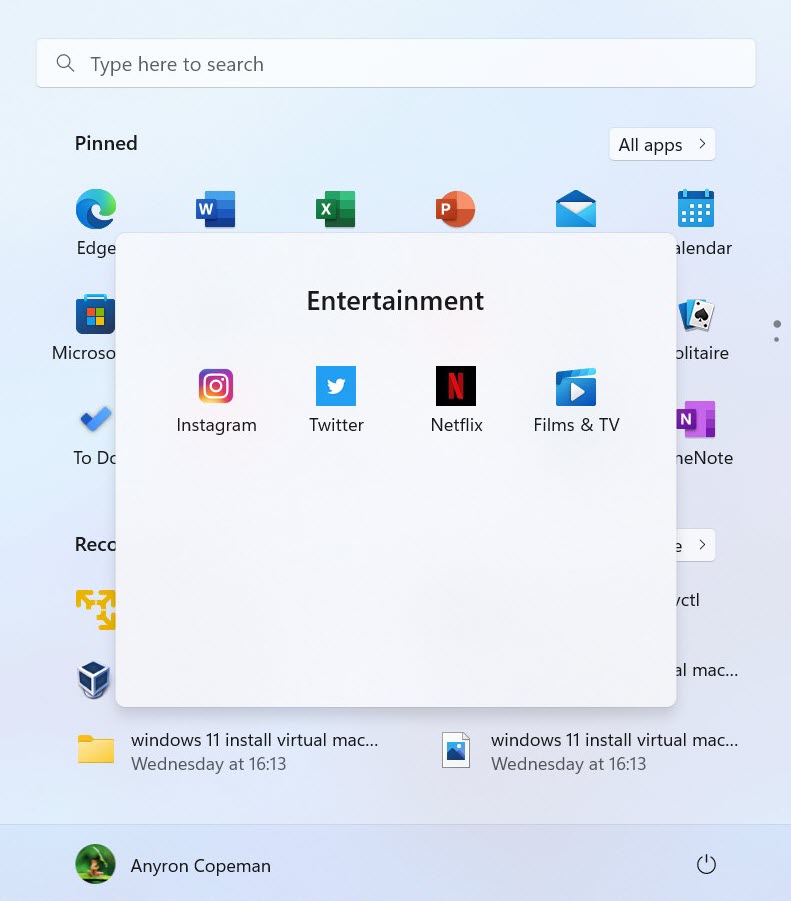
Task: Go to next pinned page dot
Action: tap(777, 340)
